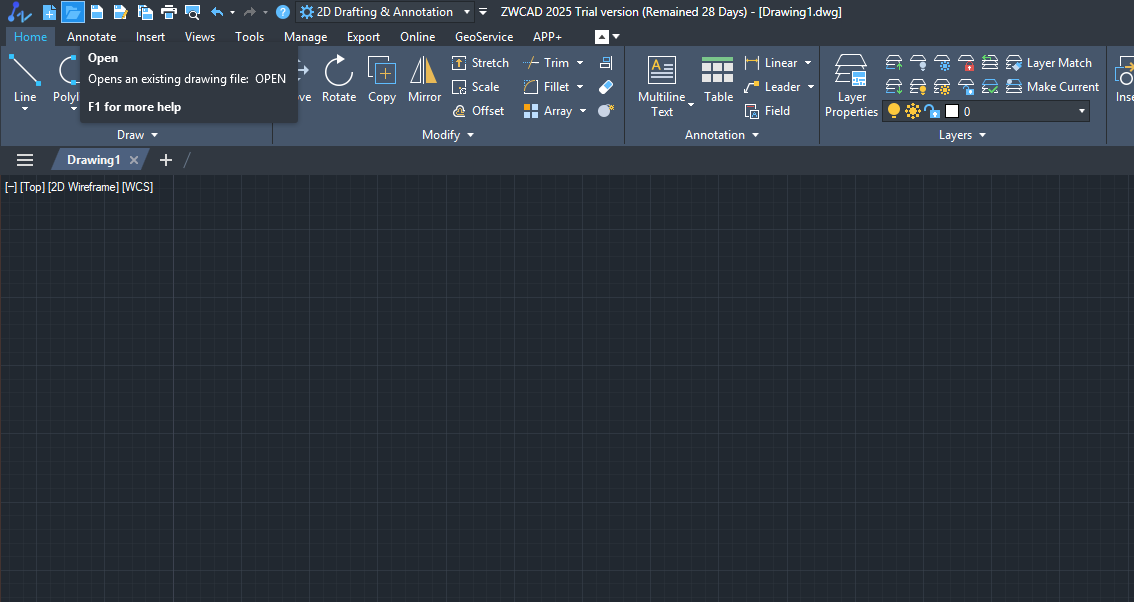The width and height of the screenshot is (1134, 602).
Task: Click the Leader annotation tool
Action: (x=772, y=87)
